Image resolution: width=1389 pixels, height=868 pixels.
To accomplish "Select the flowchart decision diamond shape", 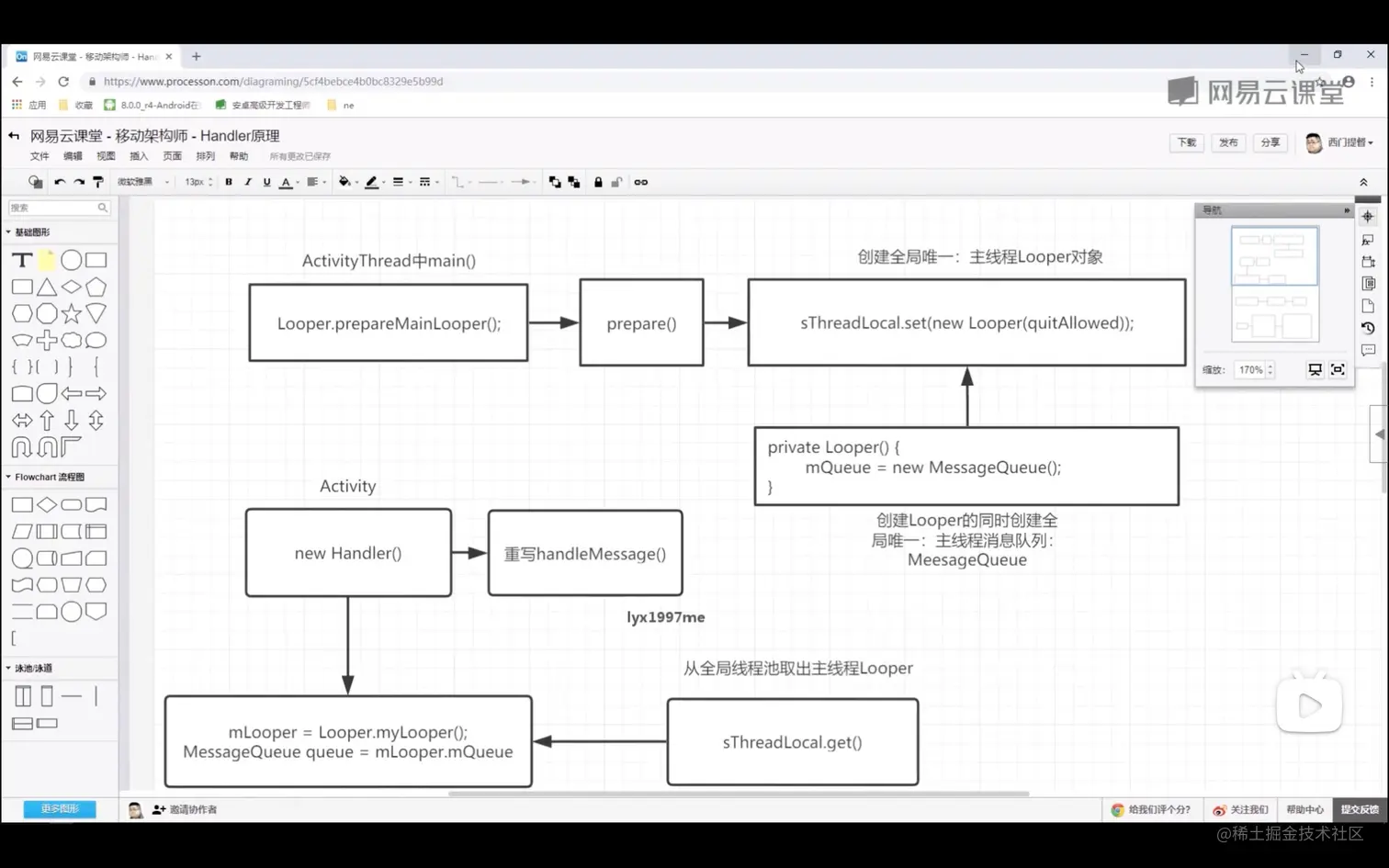I will coord(47,504).
